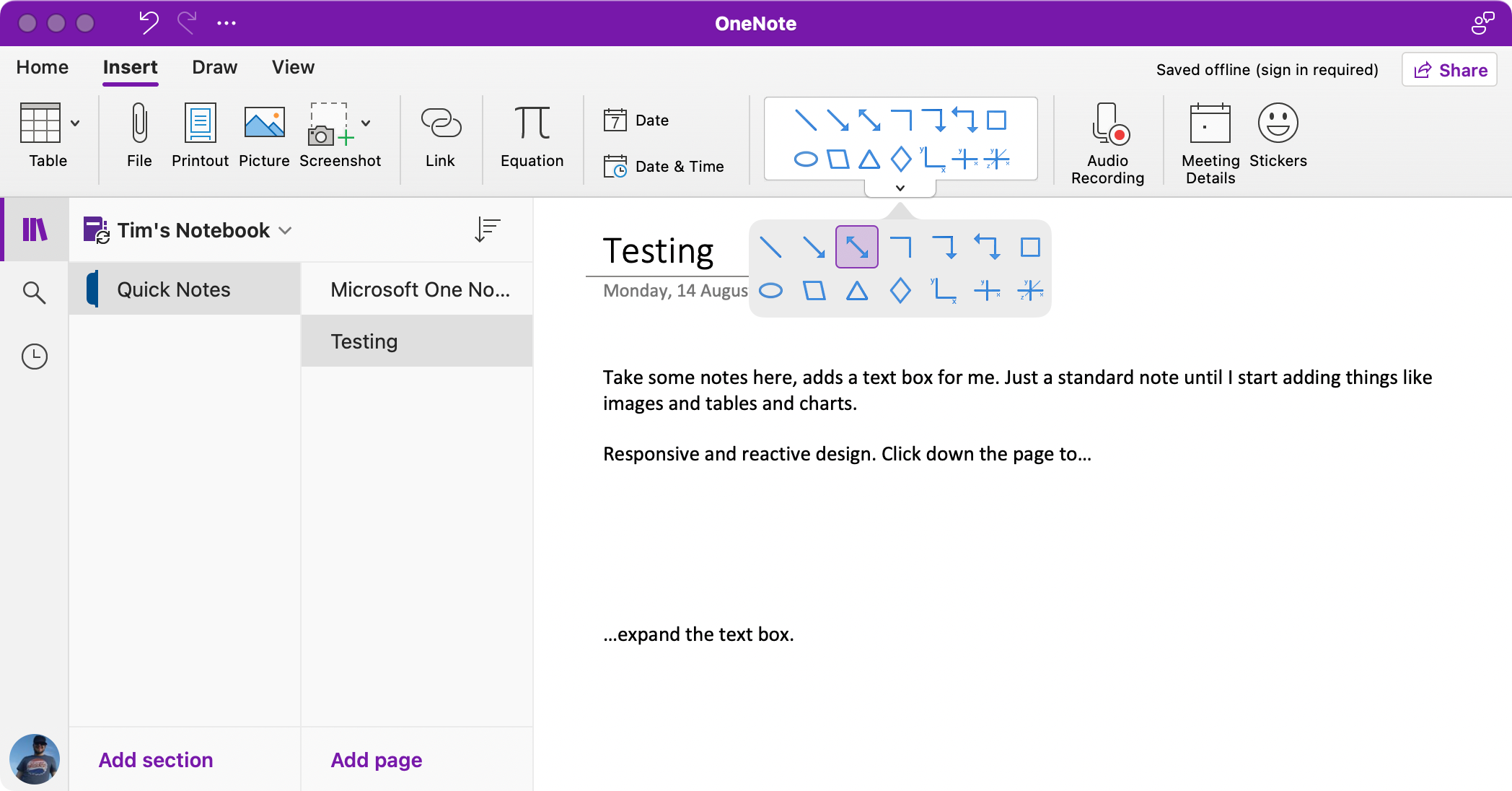Viewport: 1512px width, 791px height.
Task: Select the ellipse shape tool
Action: click(x=770, y=291)
